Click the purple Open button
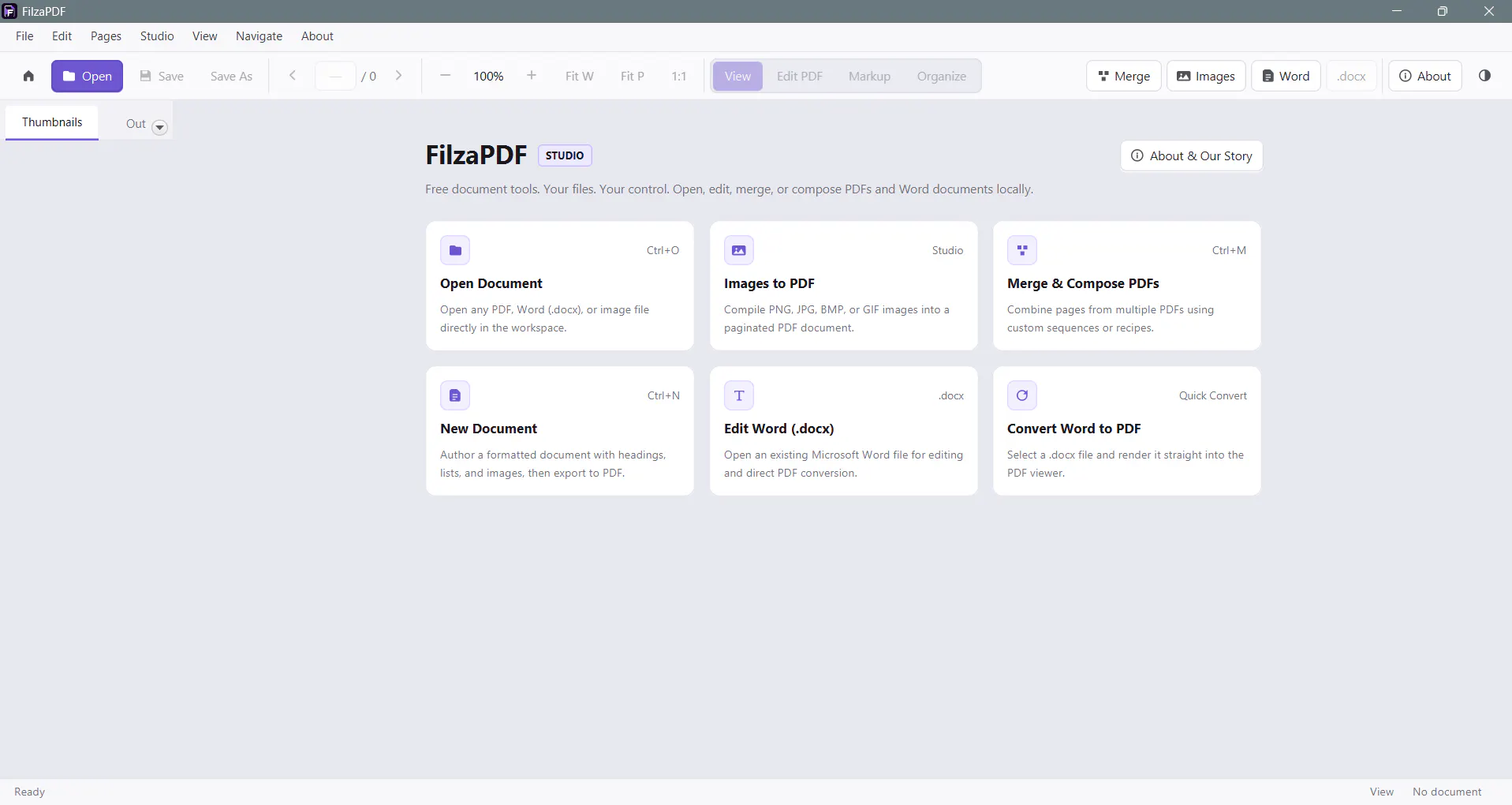1512x805 pixels. tap(87, 76)
